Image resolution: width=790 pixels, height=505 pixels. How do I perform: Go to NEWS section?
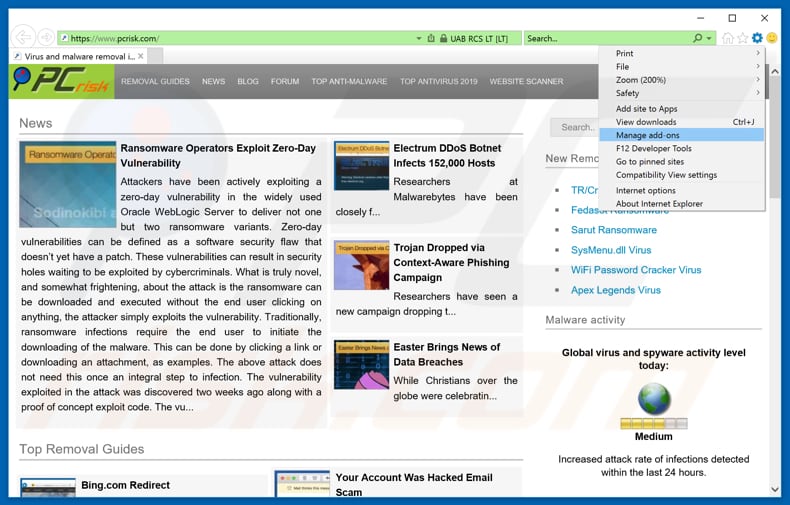(x=214, y=81)
